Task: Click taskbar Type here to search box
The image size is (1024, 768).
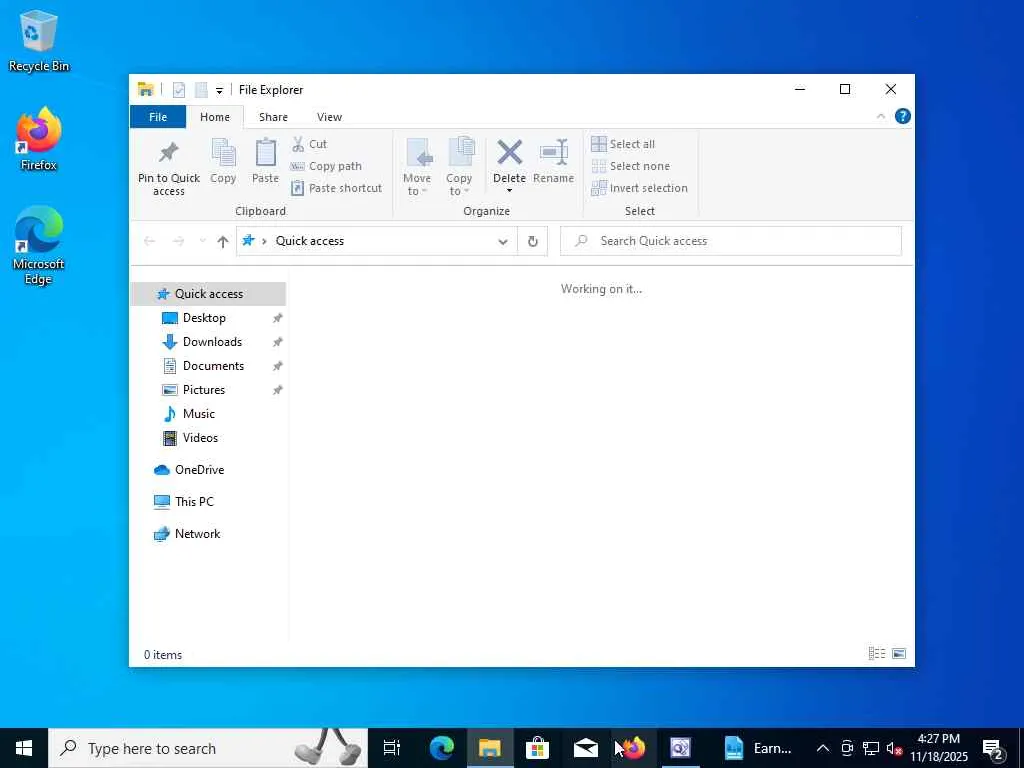Action: pos(208,748)
